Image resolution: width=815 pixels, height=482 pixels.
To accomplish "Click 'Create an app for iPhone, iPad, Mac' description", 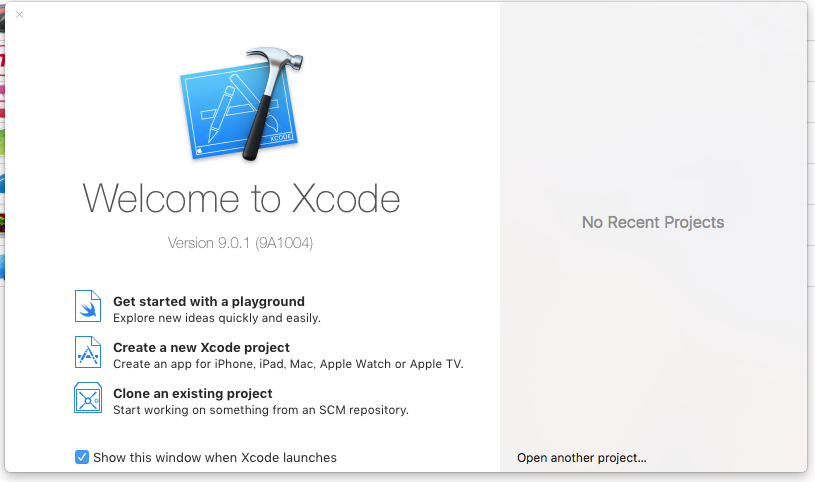I will [x=288, y=364].
